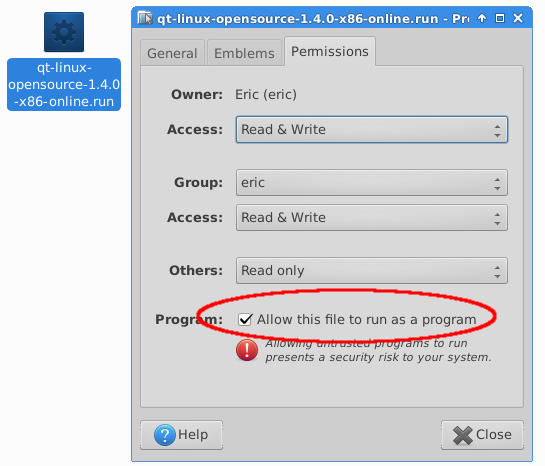
Task: Select the qt-linux-opensource .run file icon
Action: click(64, 32)
